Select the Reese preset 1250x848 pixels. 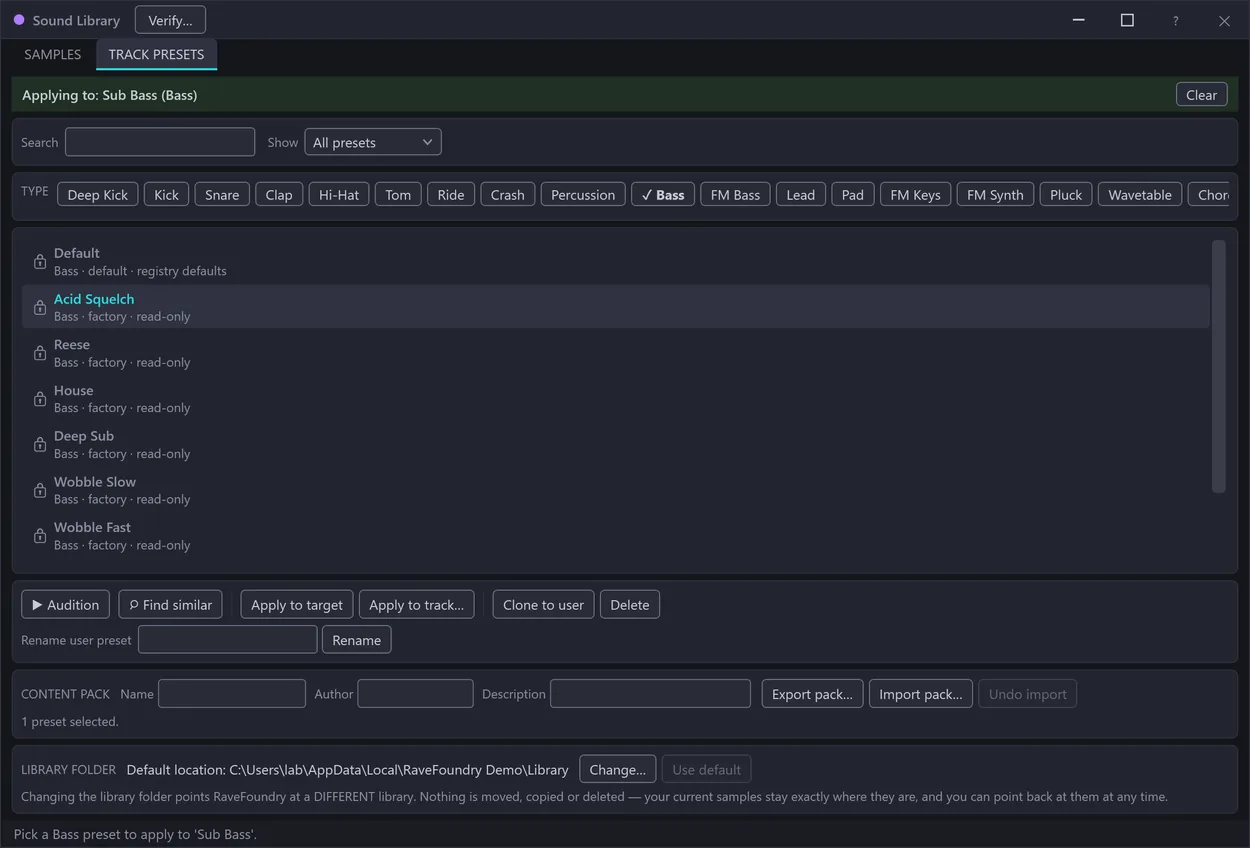coord(616,353)
